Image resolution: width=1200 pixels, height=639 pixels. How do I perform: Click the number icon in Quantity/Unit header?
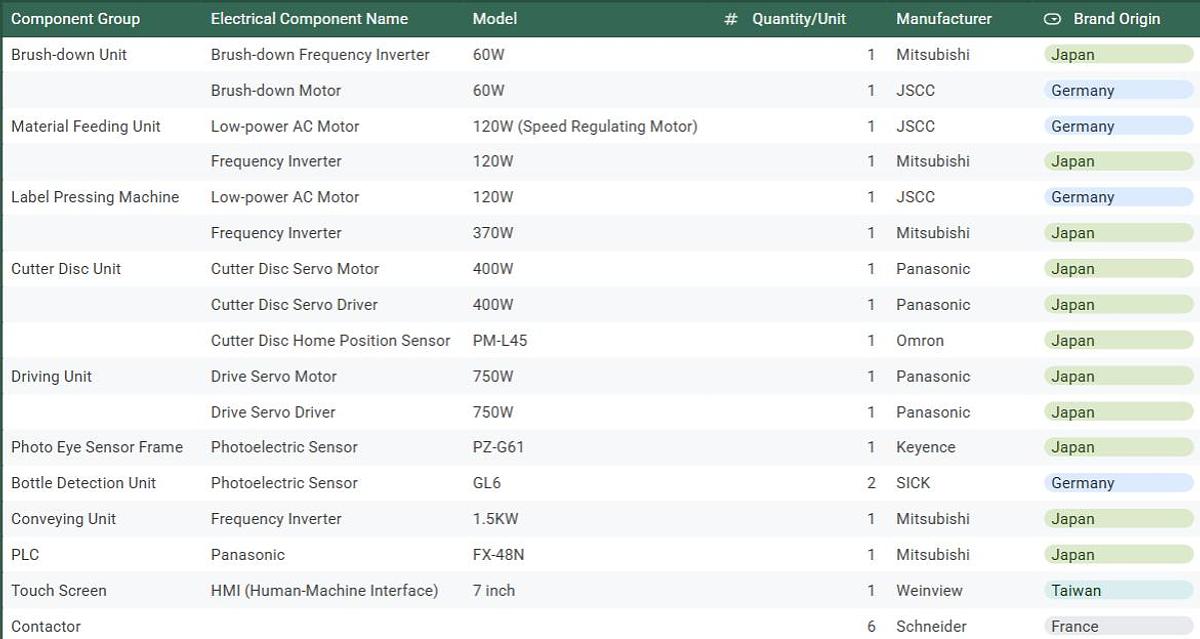(730, 19)
